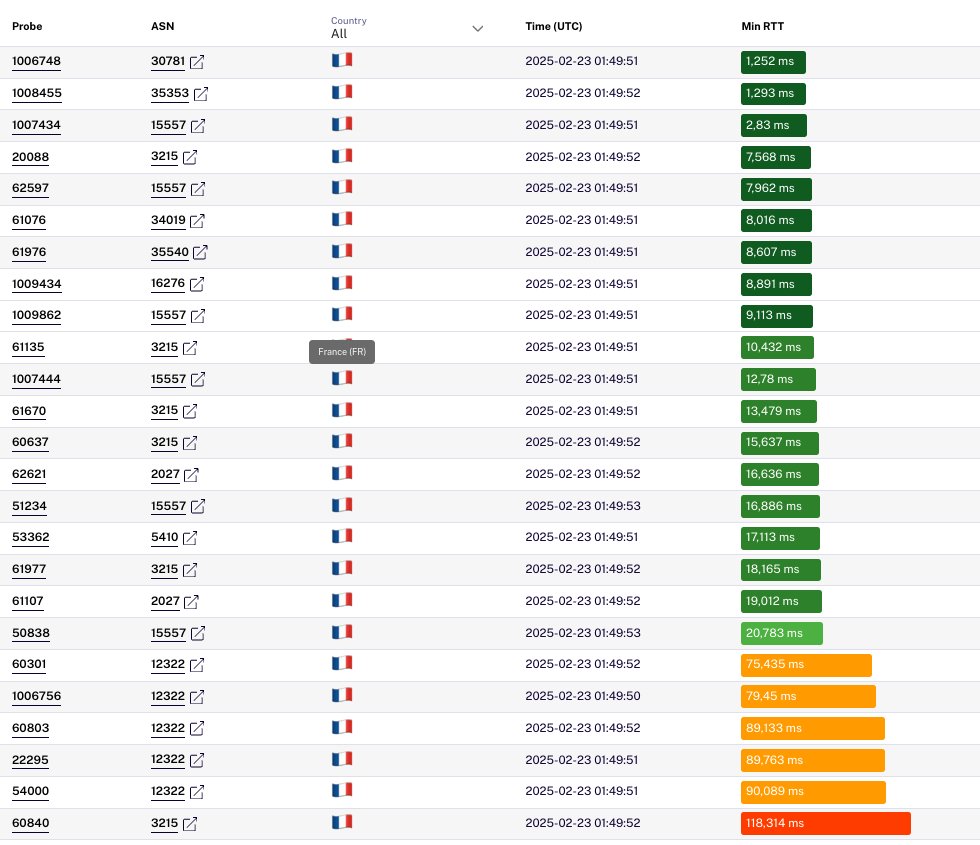Open external link icon in probe 1007434 row
The width and height of the screenshot is (980, 845).
pos(198,126)
